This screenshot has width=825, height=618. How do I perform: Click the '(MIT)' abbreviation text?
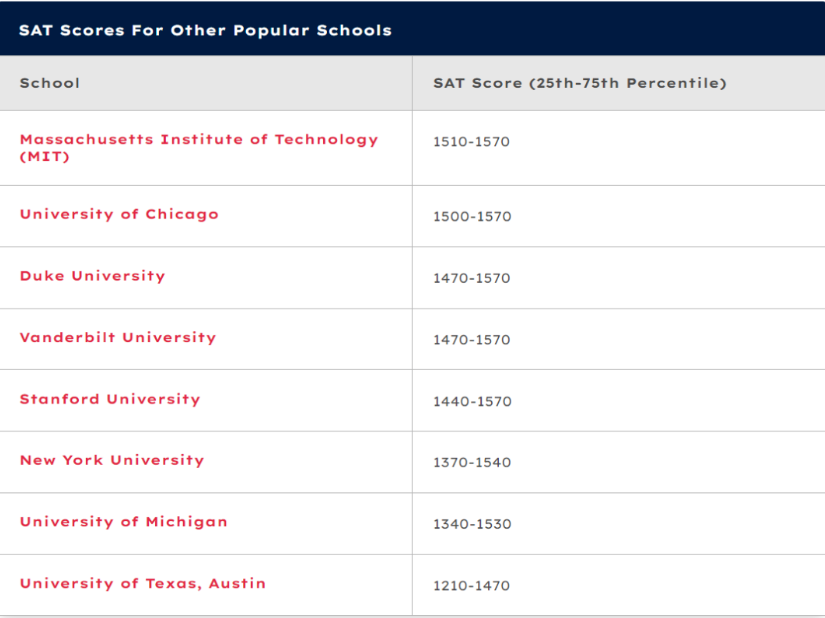pyautogui.click(x=45, y=157)
